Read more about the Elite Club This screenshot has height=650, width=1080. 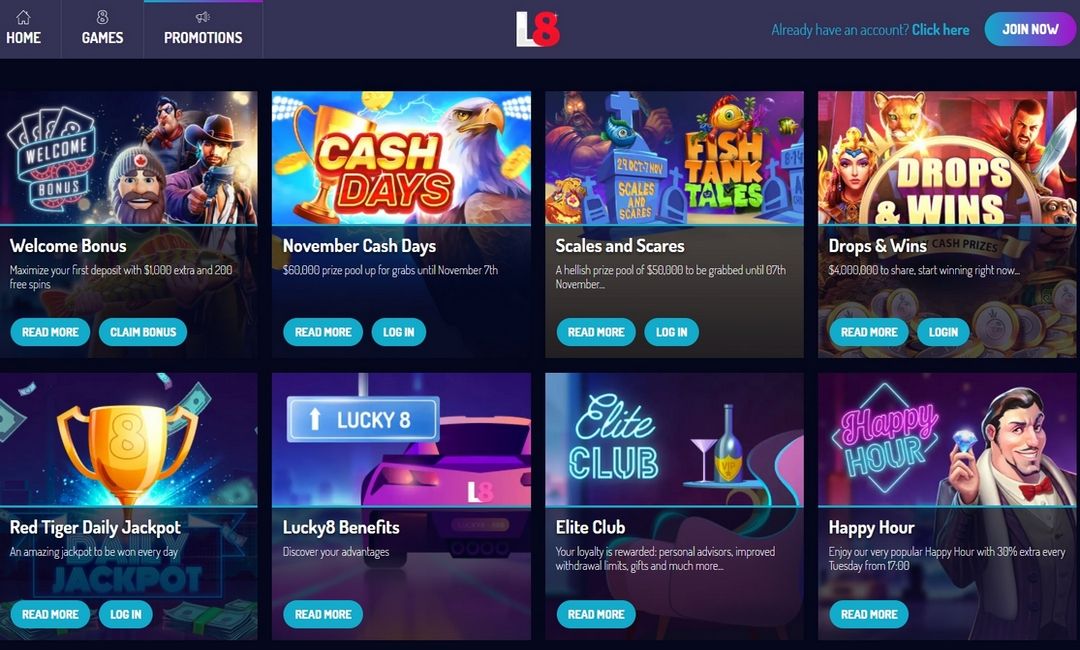click(596, 614)
